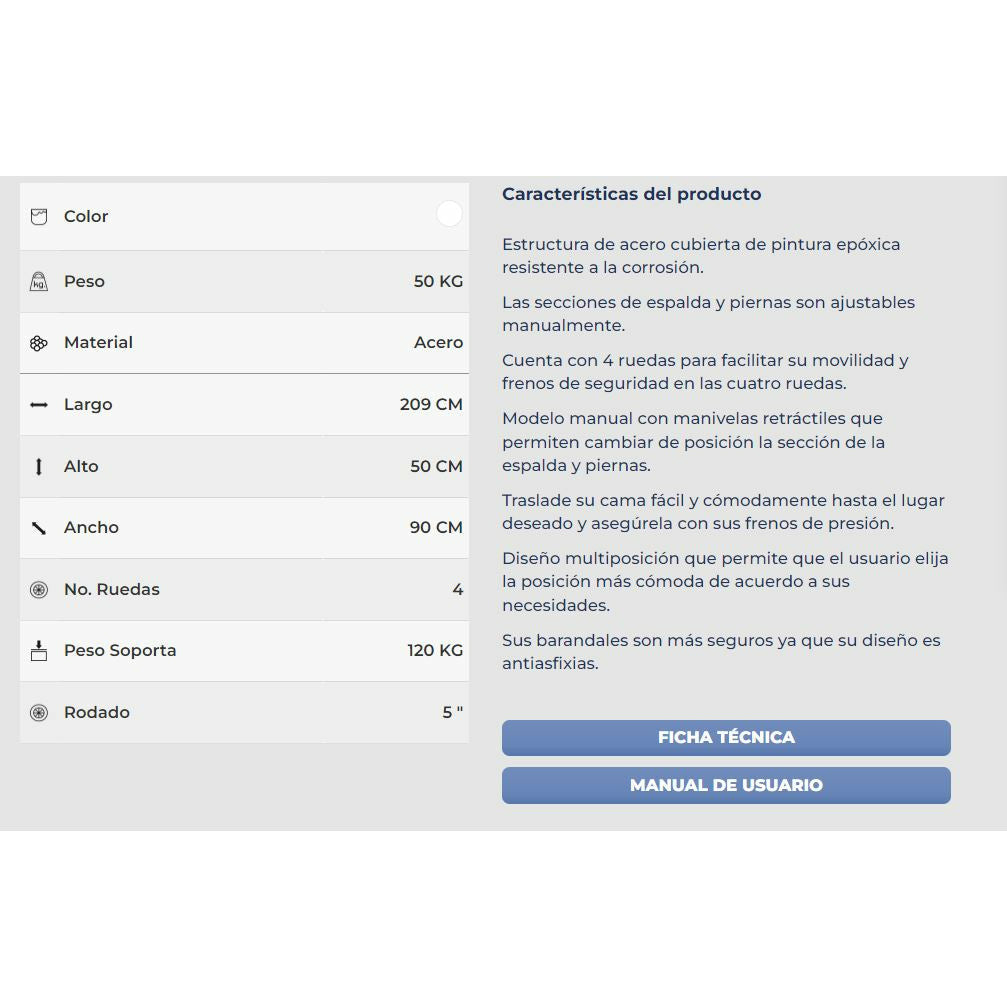Open the MANUAL DE USUARIO
The width and height of the screenshot is (1007, 1007).
coord(726,785)
